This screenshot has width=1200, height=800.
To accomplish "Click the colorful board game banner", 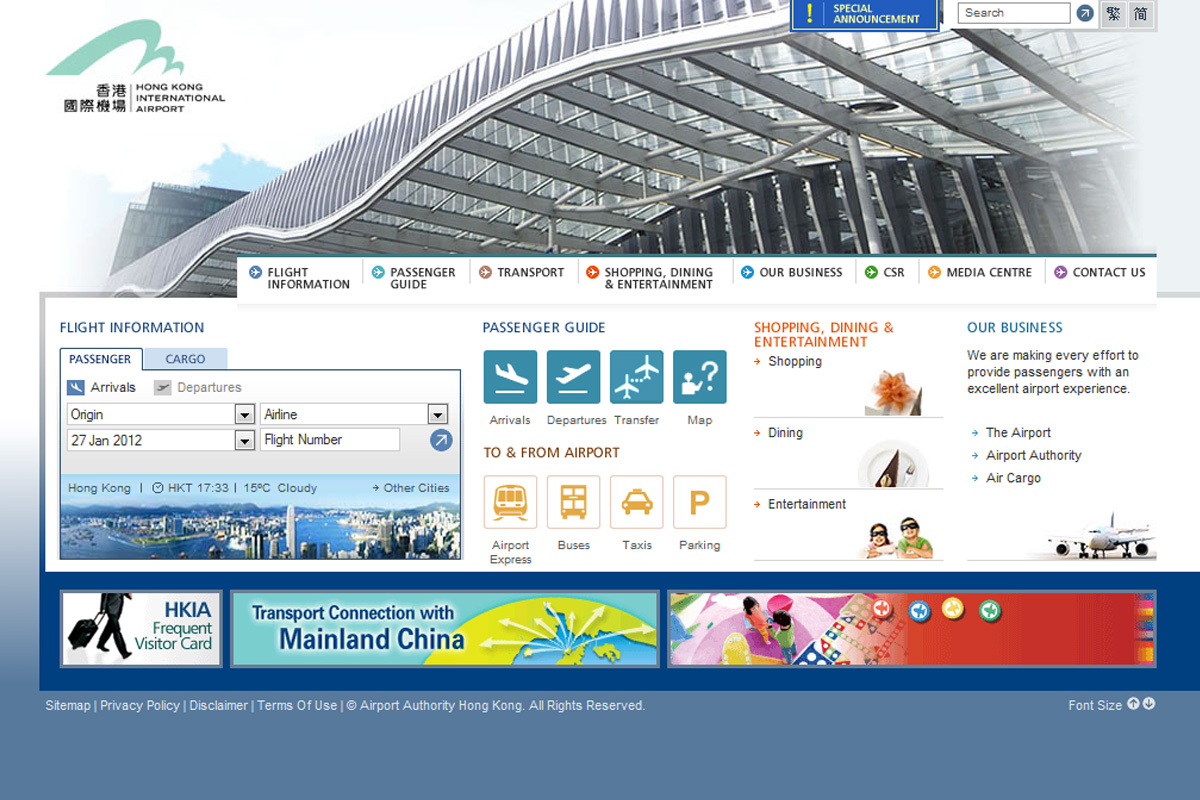I will click(912, 628).
